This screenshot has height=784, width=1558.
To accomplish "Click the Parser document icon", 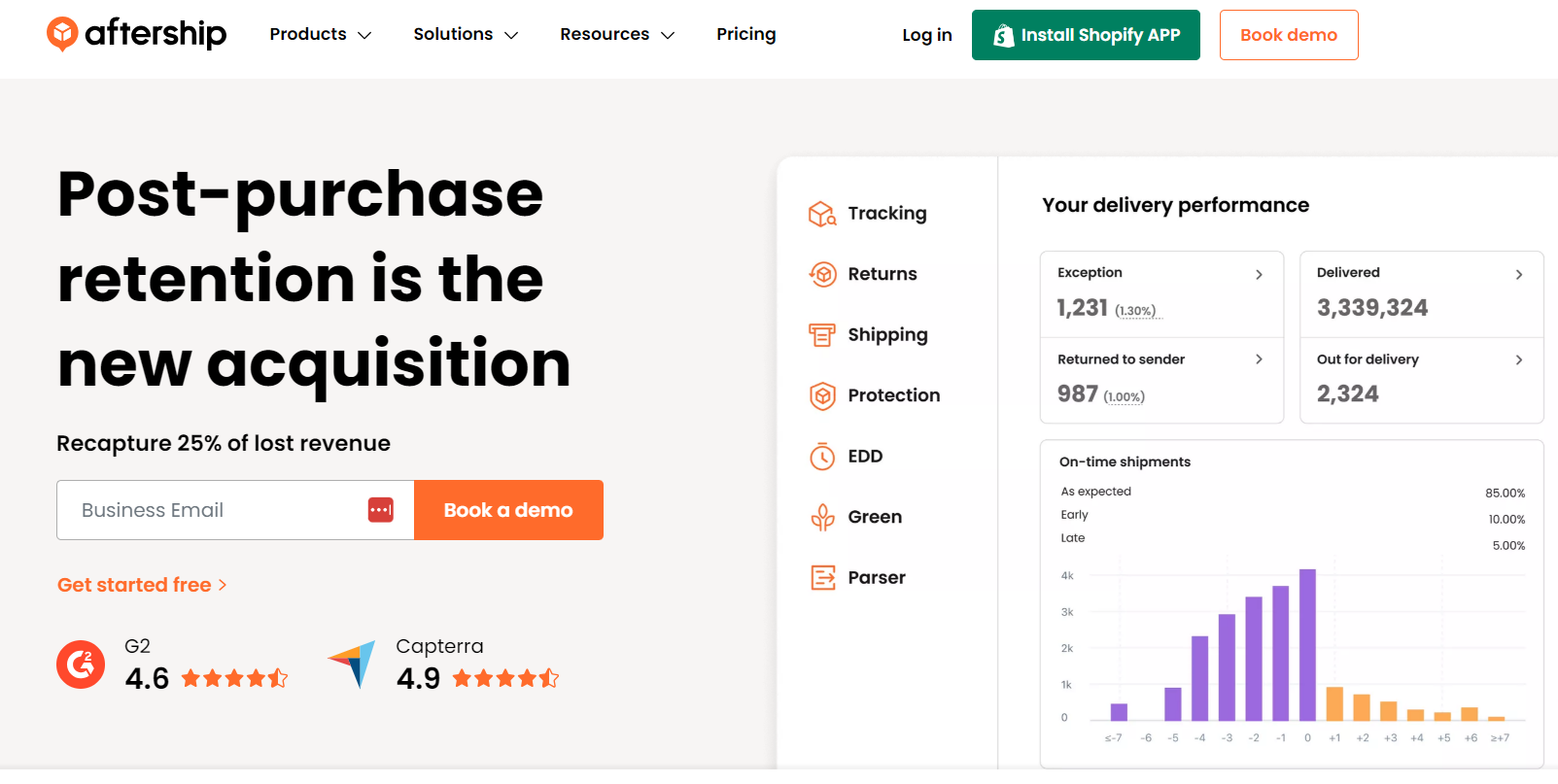I will 822,578.
